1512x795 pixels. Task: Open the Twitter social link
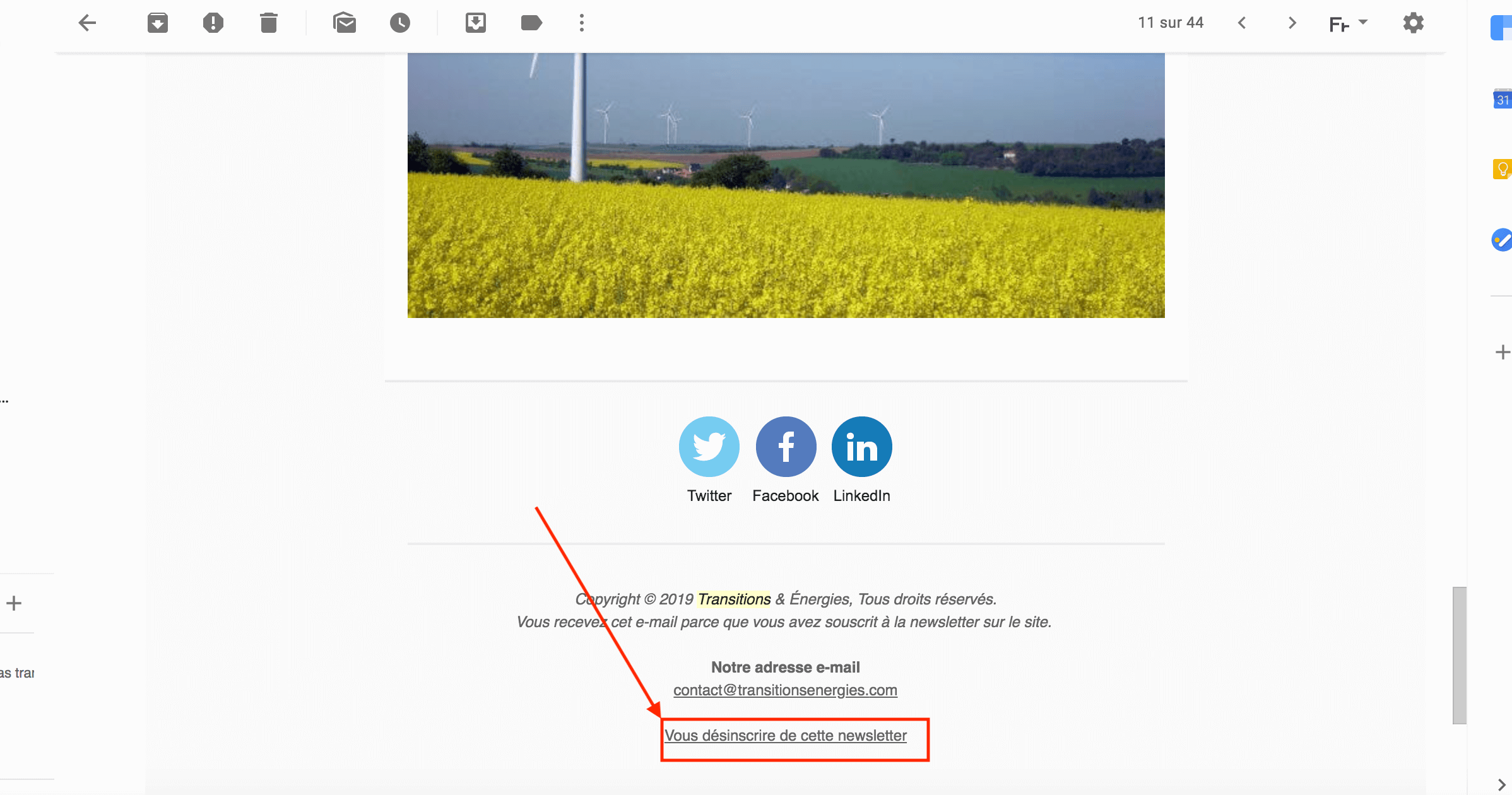(x=709, y=447)
